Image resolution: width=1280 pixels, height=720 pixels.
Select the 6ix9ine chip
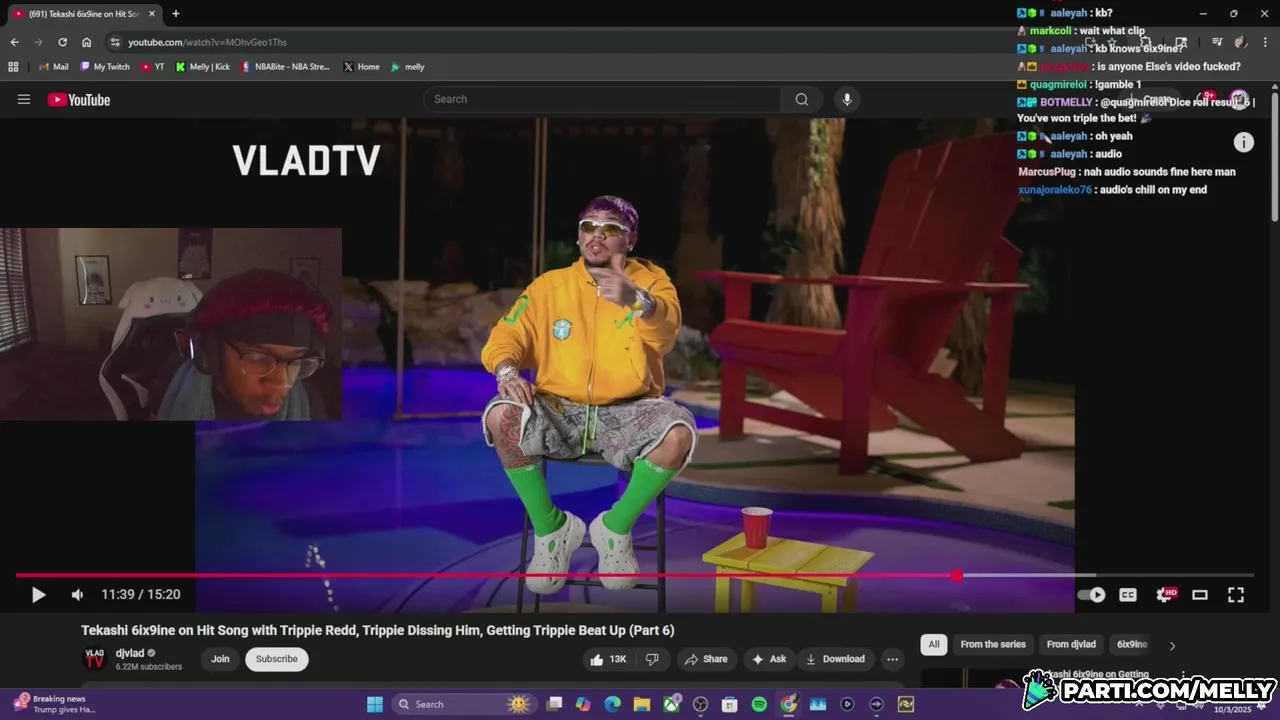pos(1132,645)
